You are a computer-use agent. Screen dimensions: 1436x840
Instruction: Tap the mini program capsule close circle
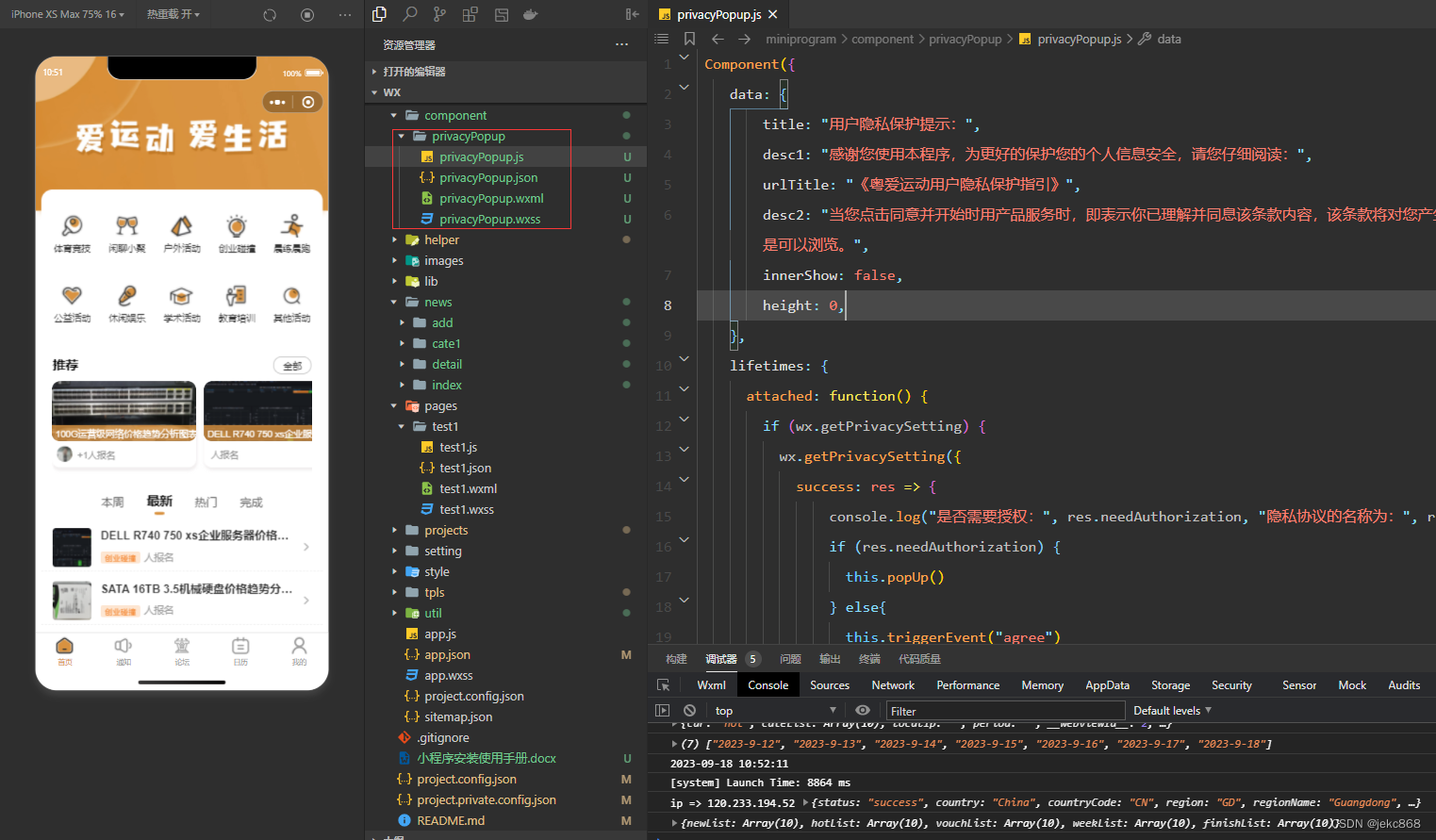click(308, 102)
